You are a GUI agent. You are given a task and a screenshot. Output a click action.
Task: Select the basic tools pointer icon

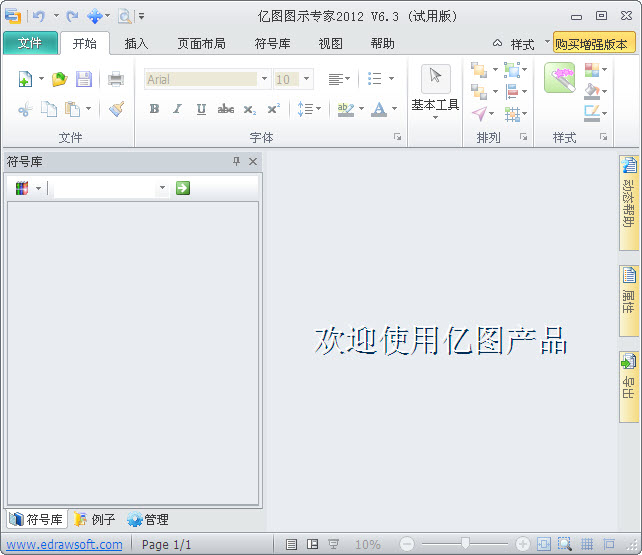(x=436, y=78)
